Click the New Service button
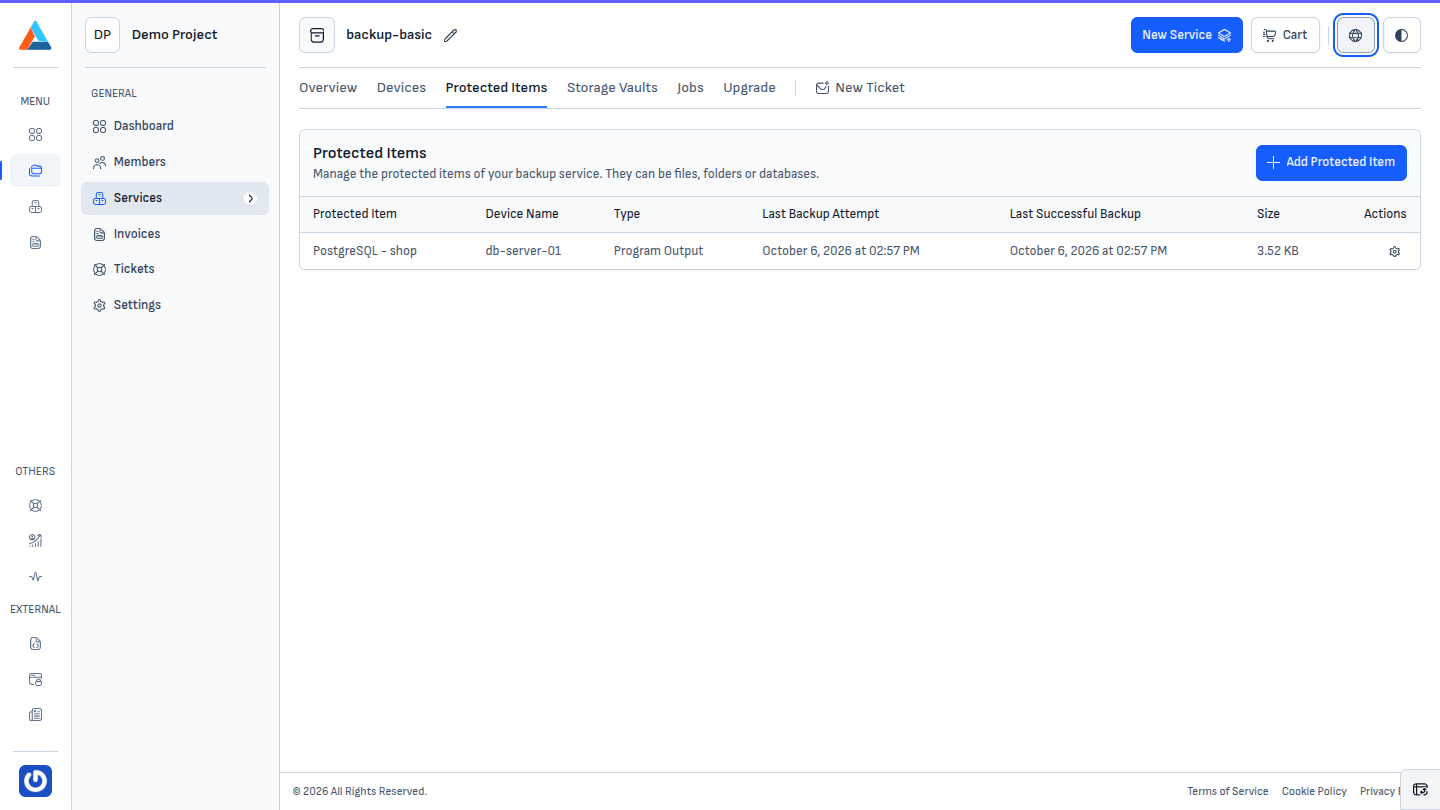Screen dimensions: 1440x810 1187,35
